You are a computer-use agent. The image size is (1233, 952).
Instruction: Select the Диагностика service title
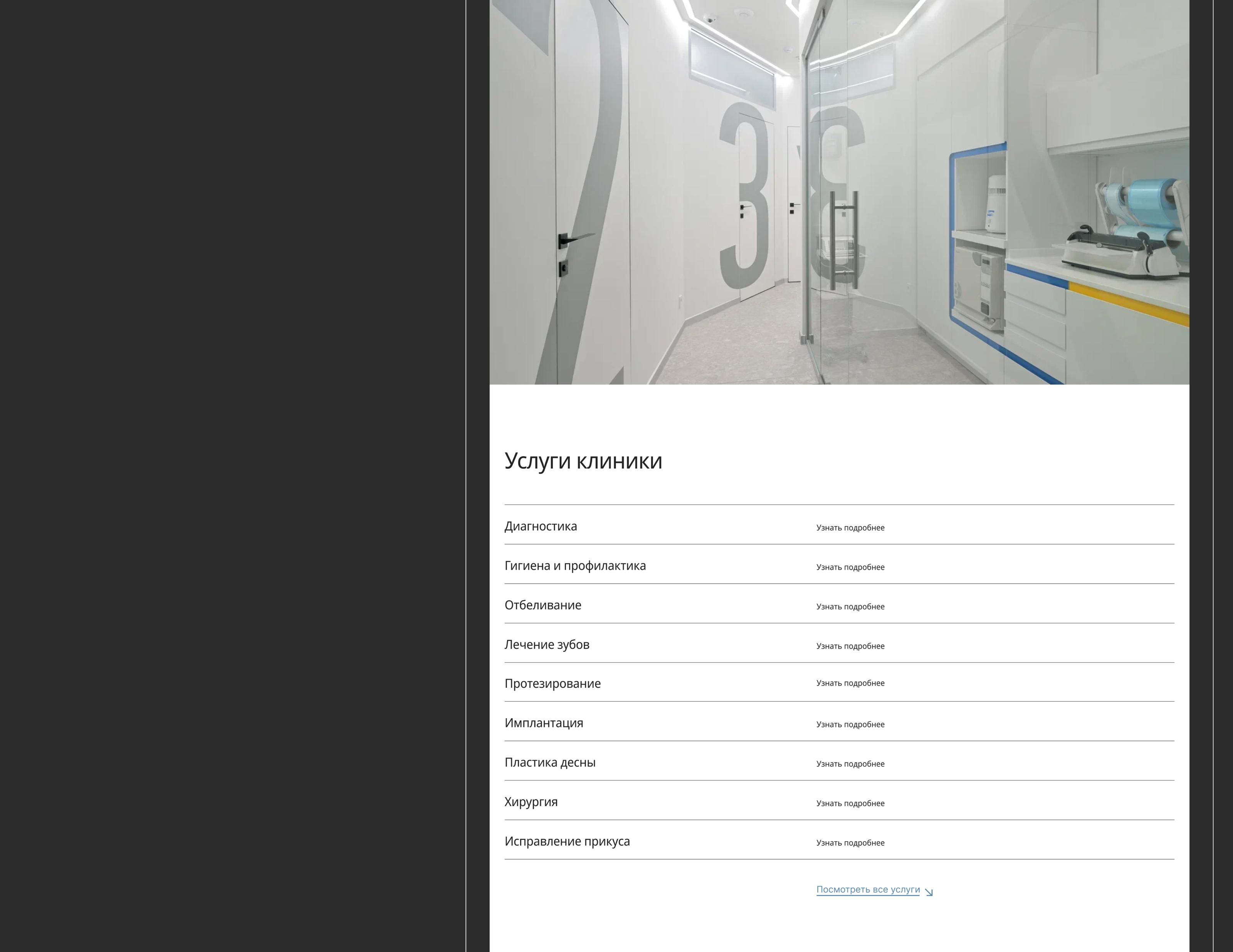[540, 526]
